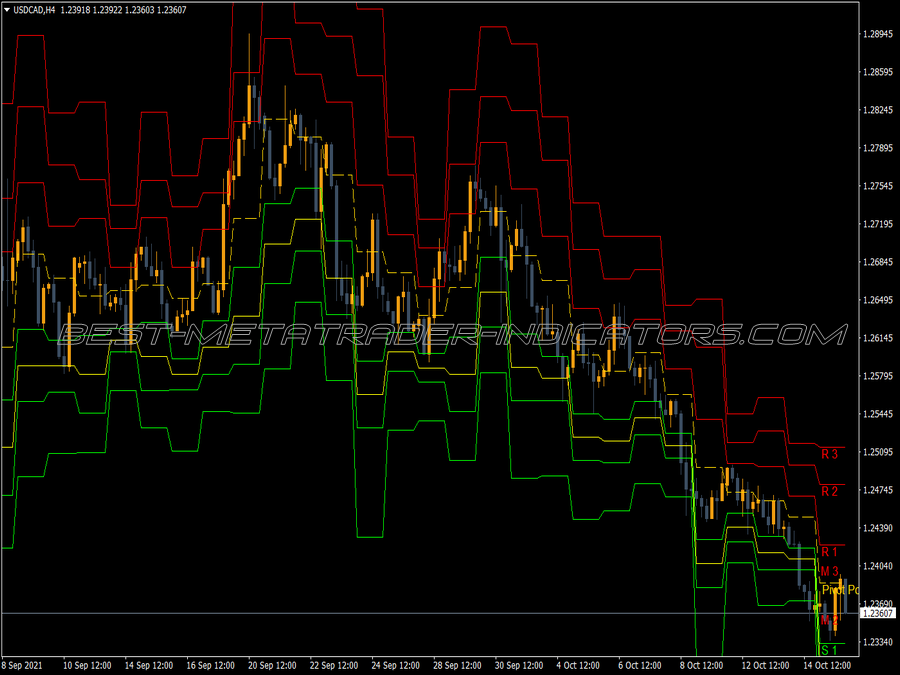
Task: Click the chart menu triangle beside USDCAD,H4
Action: tap(7, 10)
